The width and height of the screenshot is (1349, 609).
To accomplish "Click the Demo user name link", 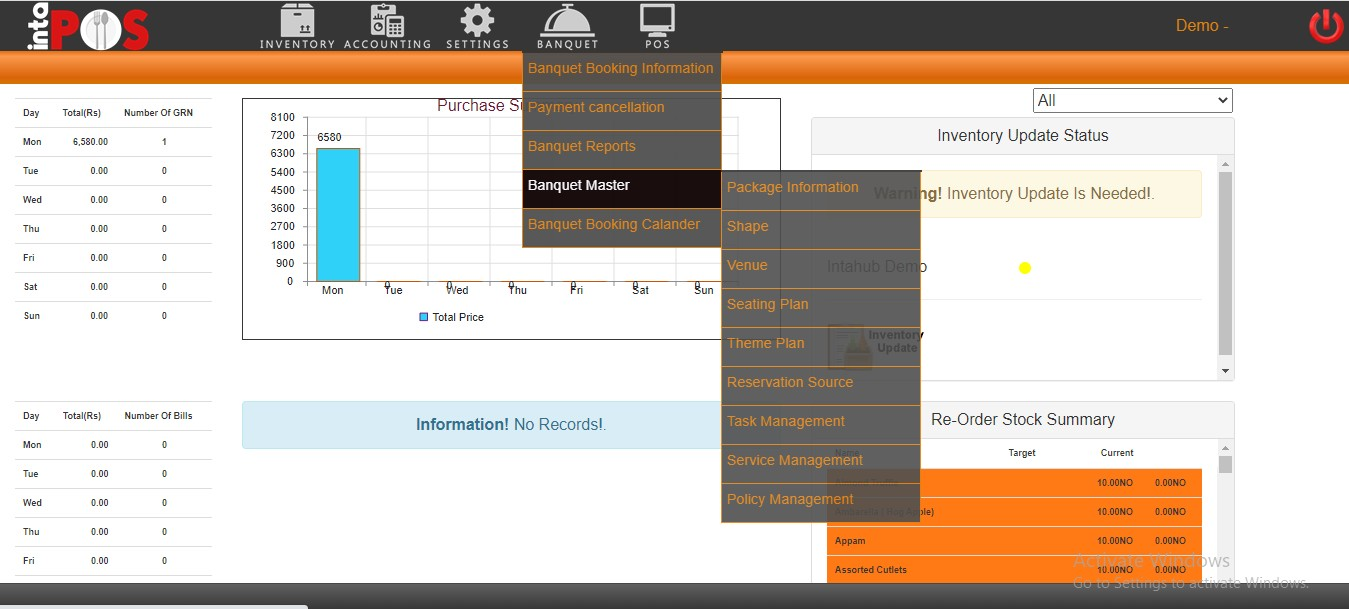I will coord(1201,26).
